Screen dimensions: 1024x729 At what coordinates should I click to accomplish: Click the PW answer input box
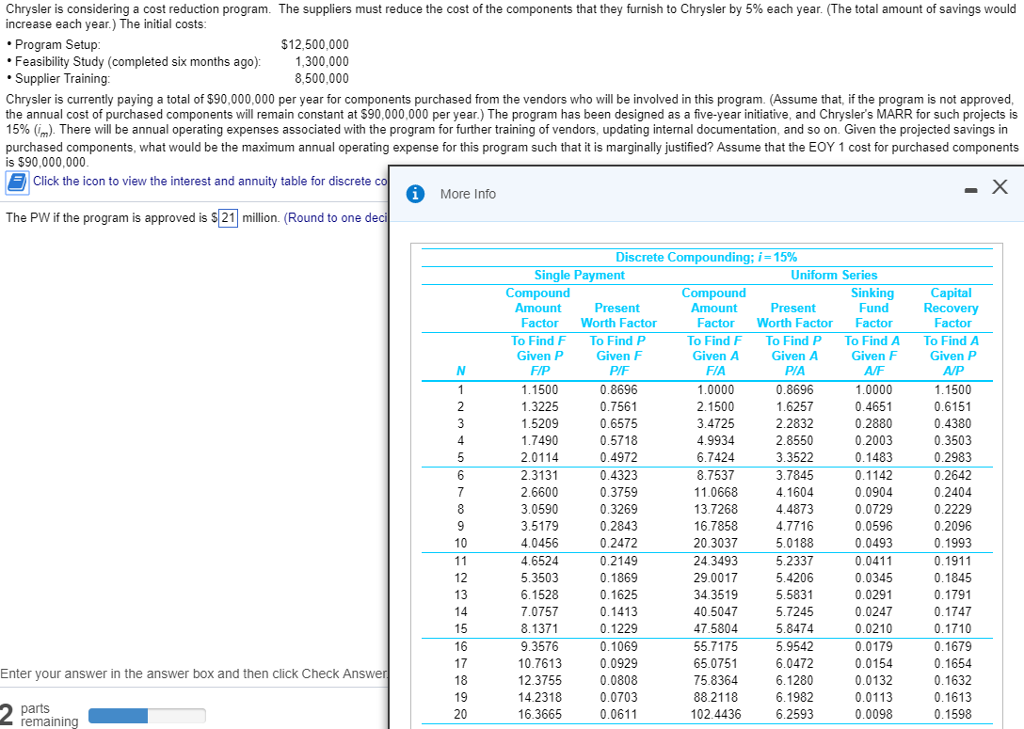click(x=228, y=218)
